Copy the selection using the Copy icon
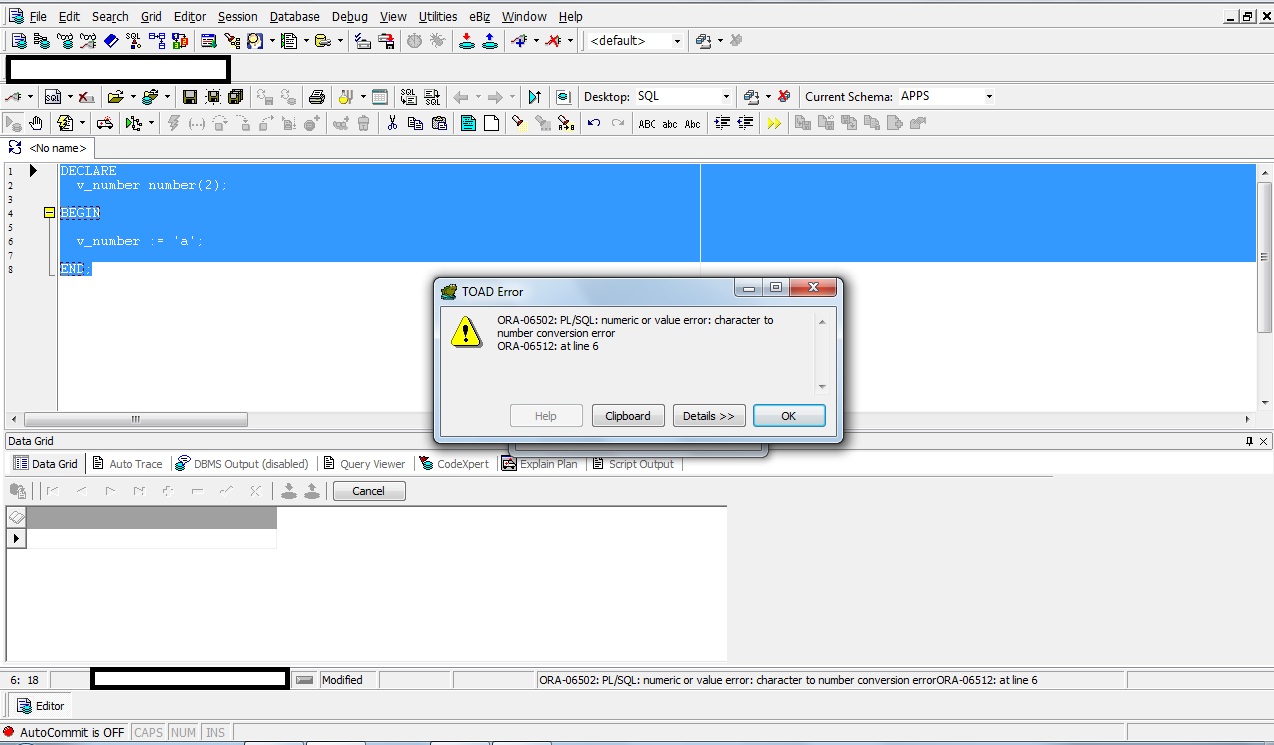 coord(415,123)
